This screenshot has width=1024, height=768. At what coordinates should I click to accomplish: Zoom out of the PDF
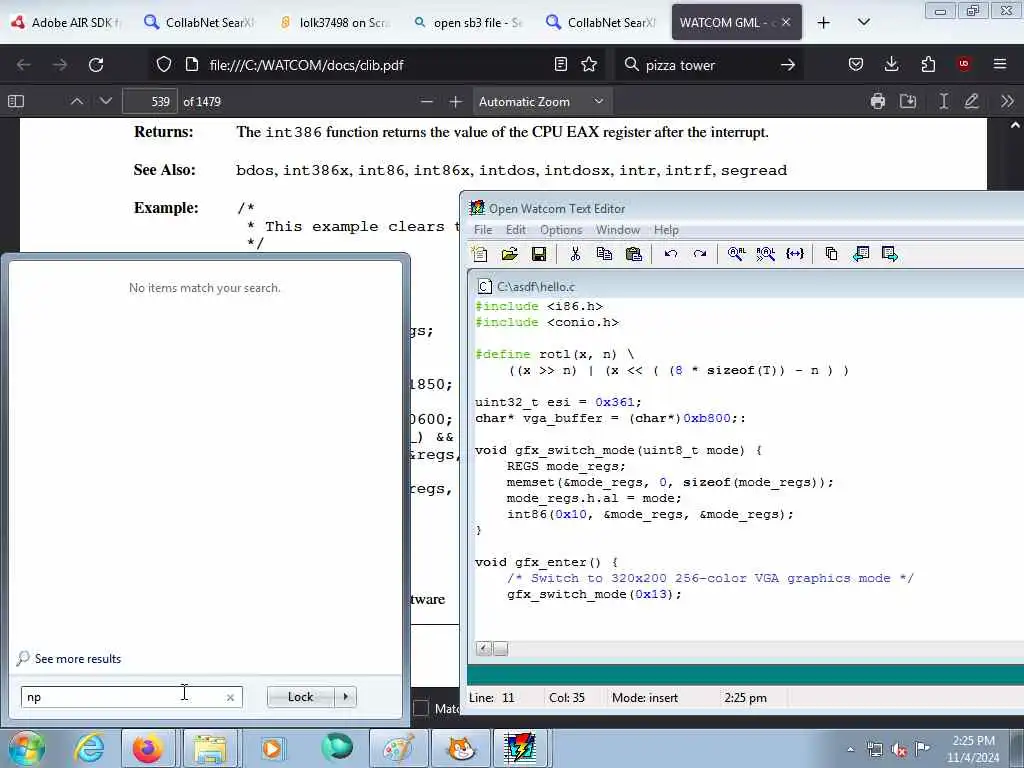(x=426, y=101)
